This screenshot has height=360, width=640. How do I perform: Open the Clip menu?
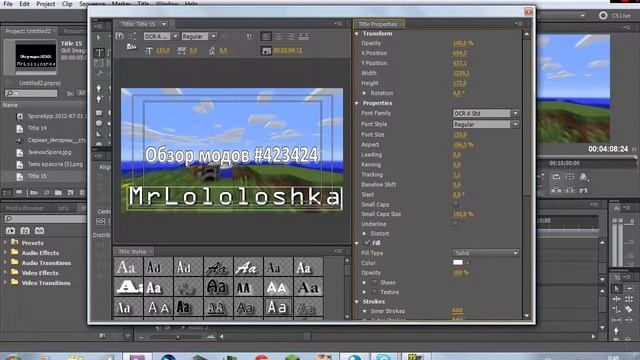pyautogui.click(x=67, y=4)
